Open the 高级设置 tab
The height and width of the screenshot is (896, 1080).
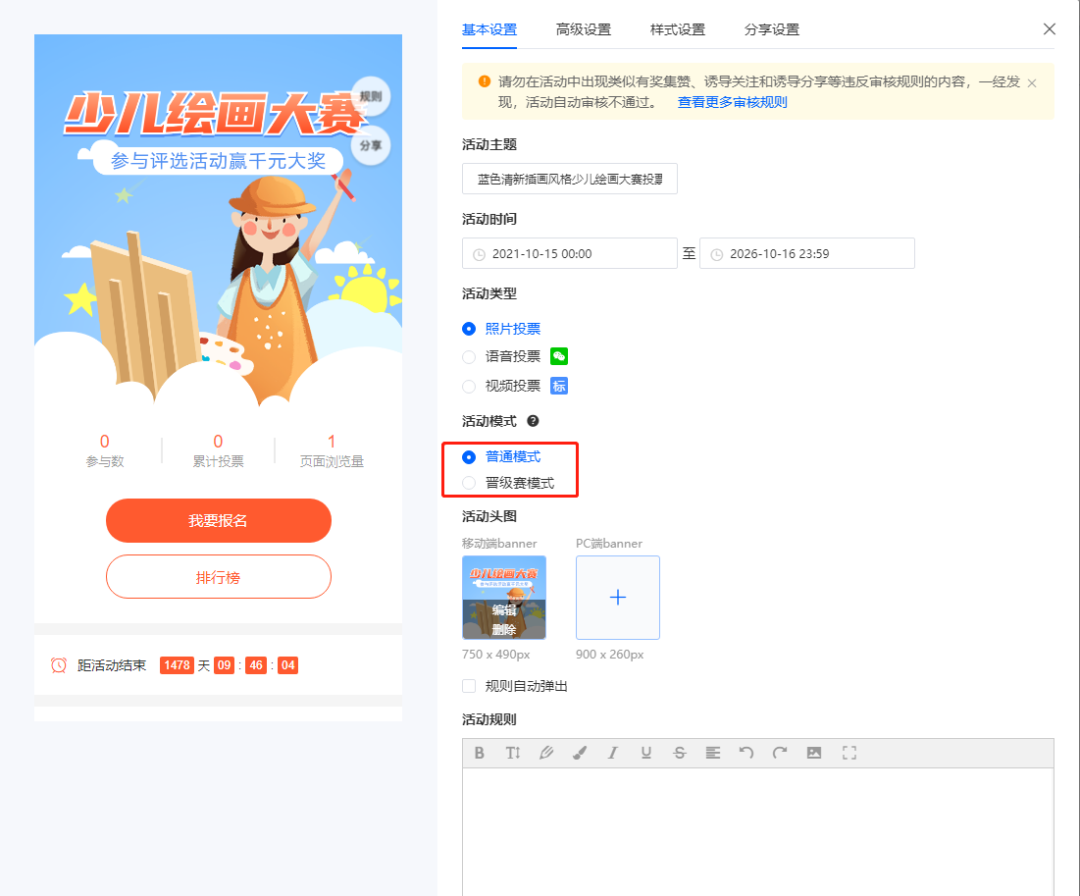583,30
